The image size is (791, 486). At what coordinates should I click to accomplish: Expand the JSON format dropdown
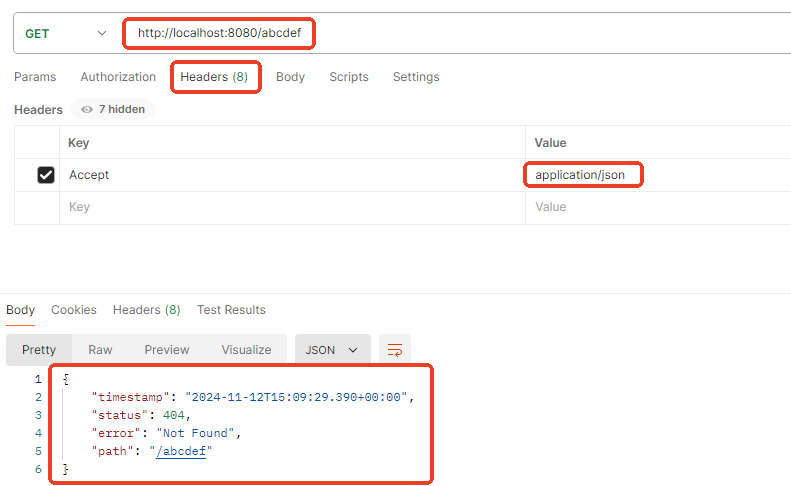point(333,350)
